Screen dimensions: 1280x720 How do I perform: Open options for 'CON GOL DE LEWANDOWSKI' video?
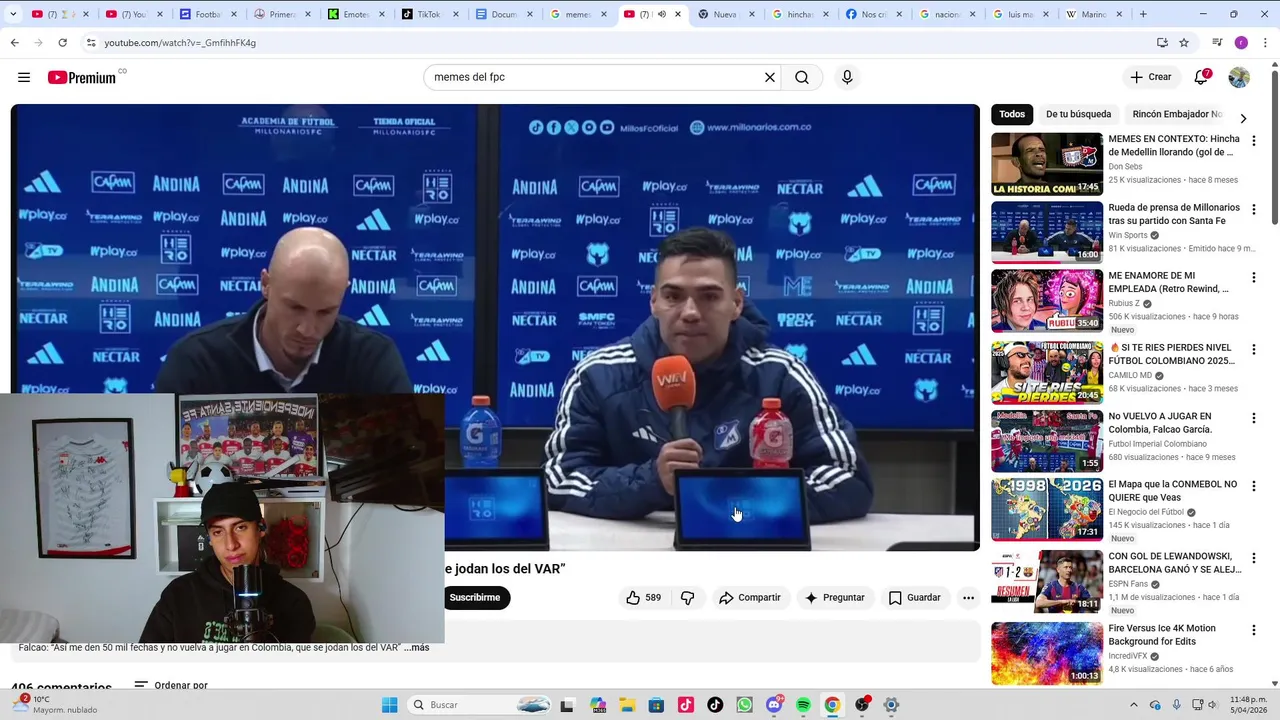click(1254, 558)
